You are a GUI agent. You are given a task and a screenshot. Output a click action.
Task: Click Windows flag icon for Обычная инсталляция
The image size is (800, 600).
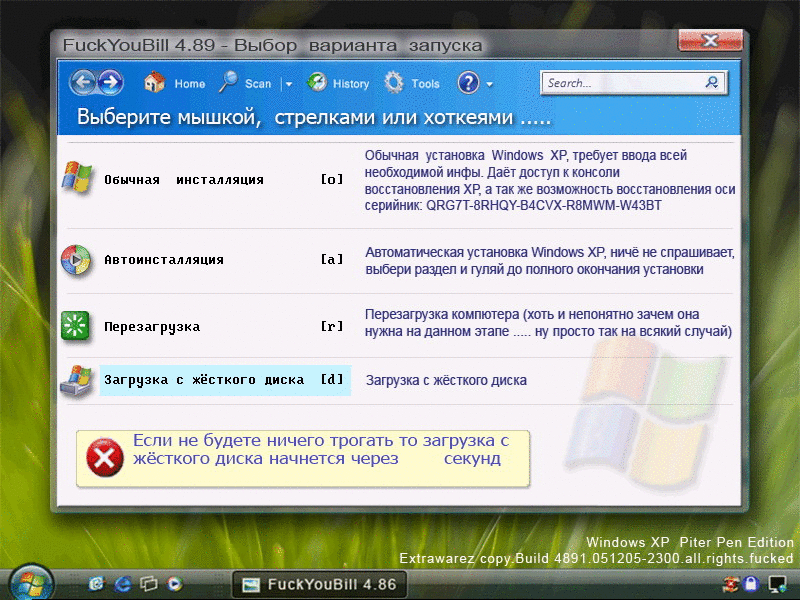pos(77,177)
